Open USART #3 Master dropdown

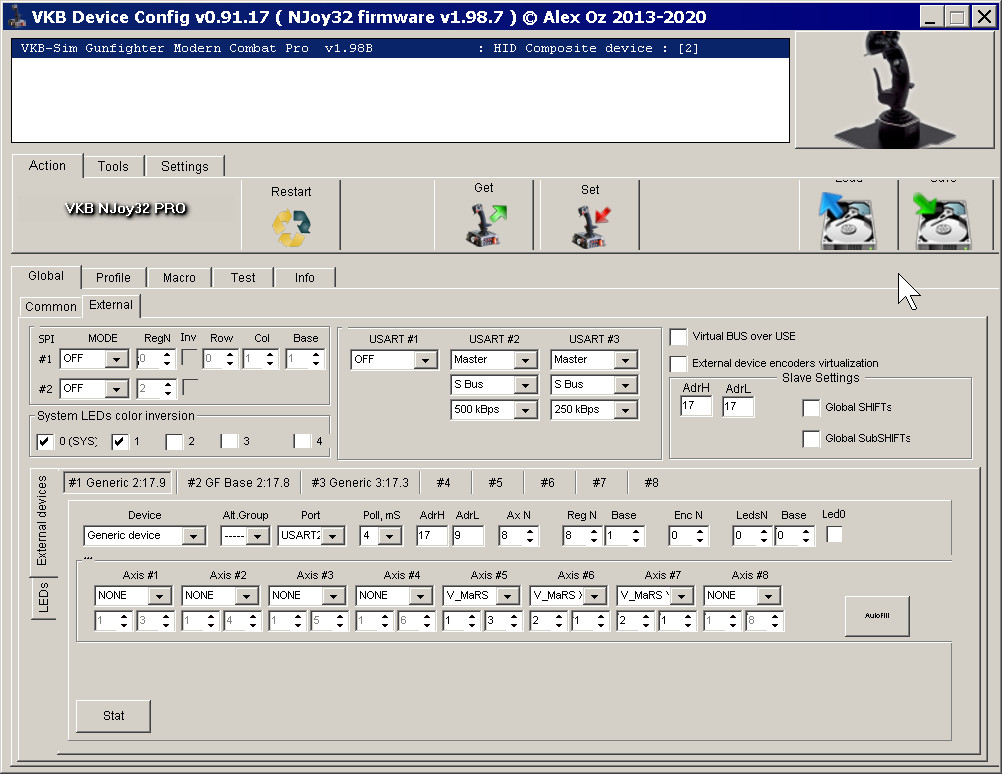625,360
